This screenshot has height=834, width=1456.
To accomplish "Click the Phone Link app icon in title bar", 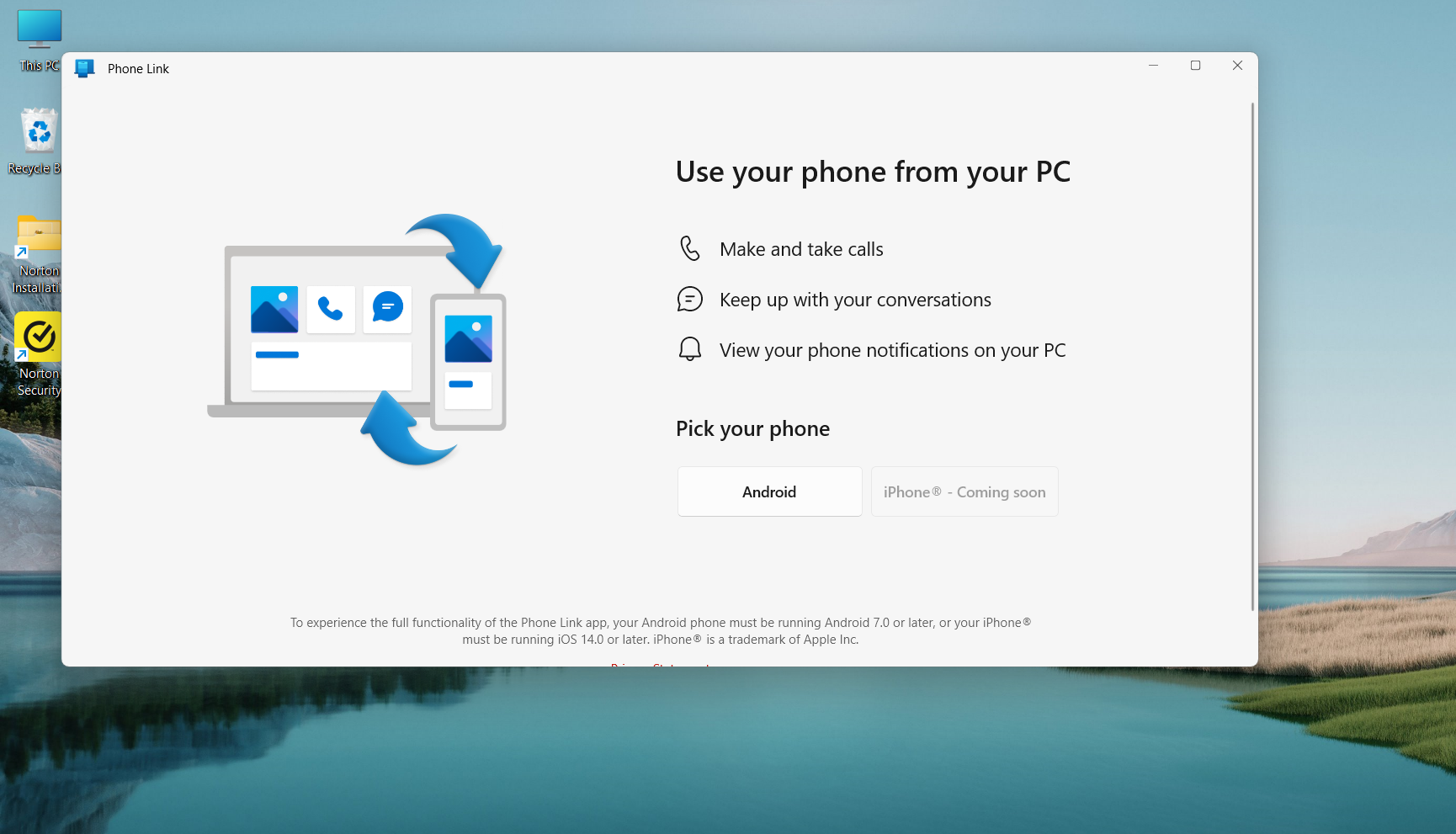I will tap(84, 68).
